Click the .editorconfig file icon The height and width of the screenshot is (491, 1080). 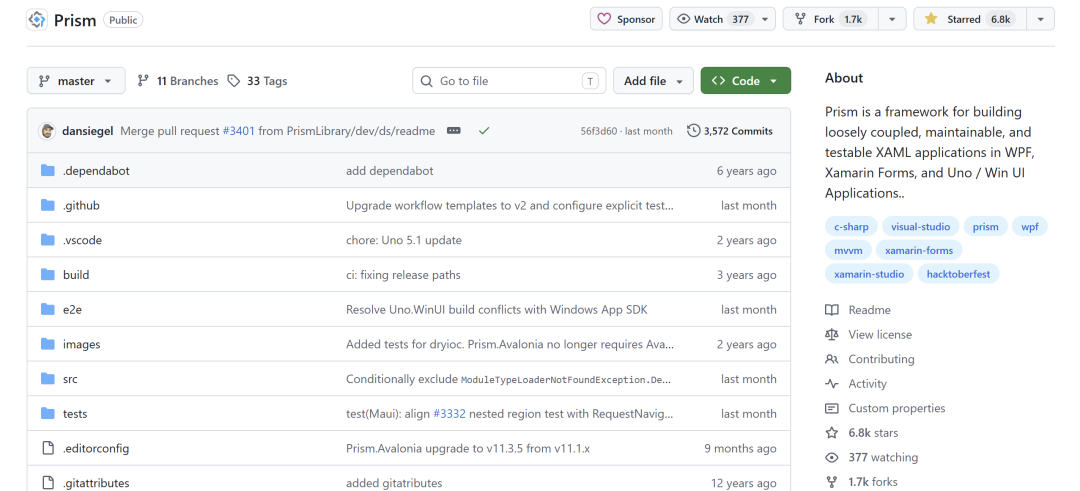point(48,448)
